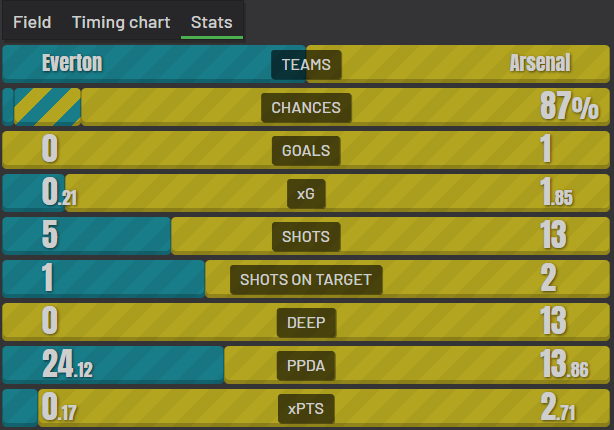Image resolution: width=614 pixels, height=430 pixels.
Task: Select the xPTS stat label
Action: (306, 409)
